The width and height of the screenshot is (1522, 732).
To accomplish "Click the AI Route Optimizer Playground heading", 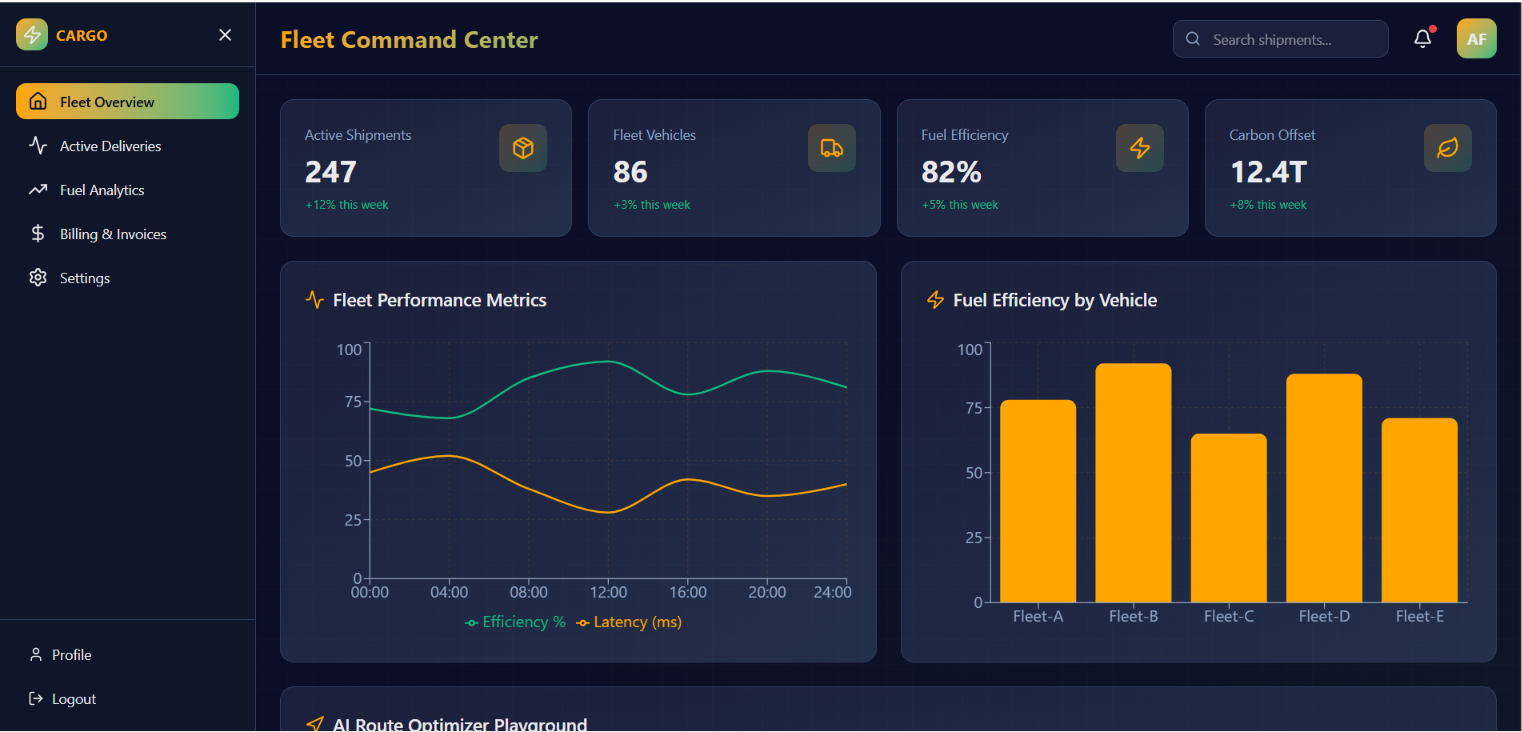I will [460, 724].
